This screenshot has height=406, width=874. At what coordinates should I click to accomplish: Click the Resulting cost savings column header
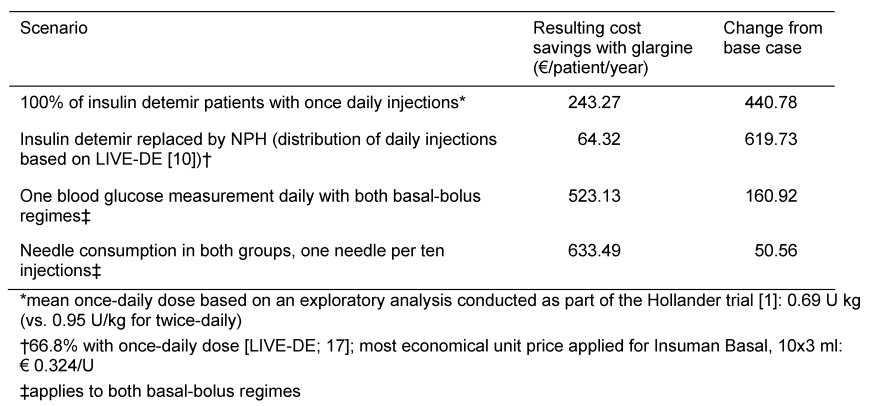click(x=596, y=48)
